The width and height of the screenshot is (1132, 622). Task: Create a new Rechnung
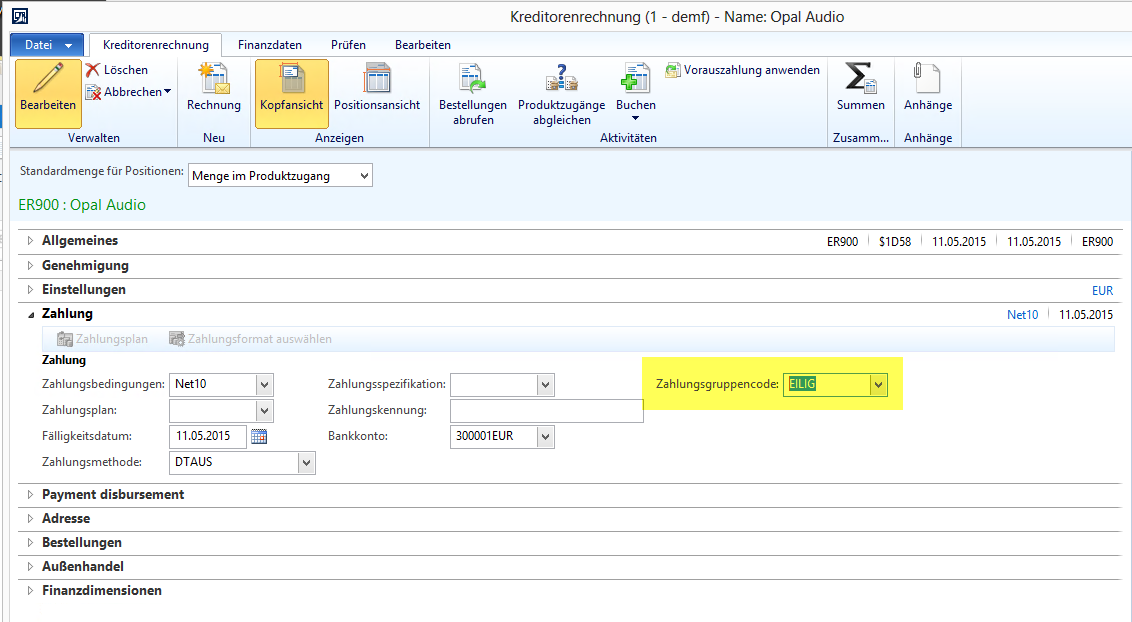pos(213,80)
